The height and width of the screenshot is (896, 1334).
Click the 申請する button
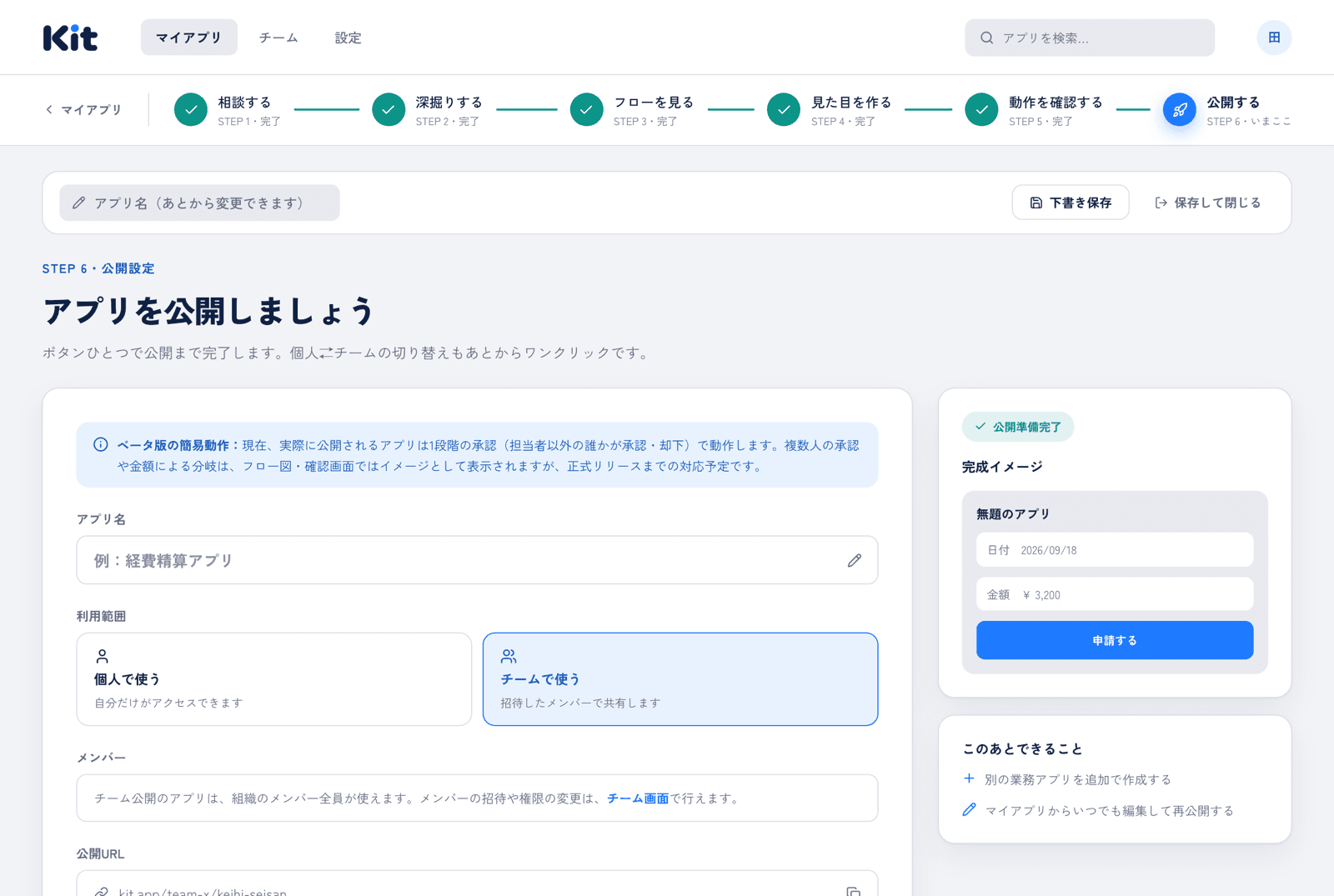[1115, 640]
